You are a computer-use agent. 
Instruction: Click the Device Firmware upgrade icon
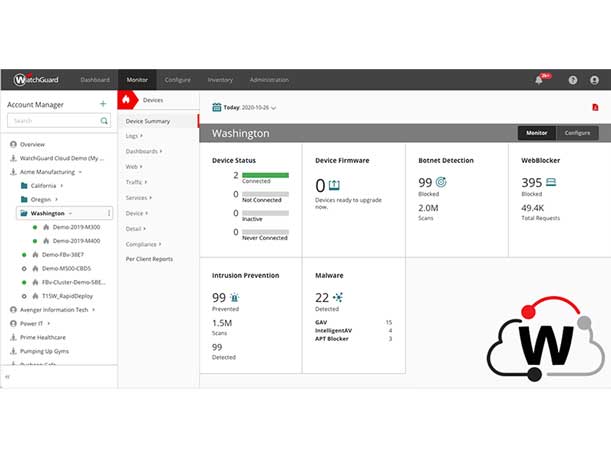(x=334, y=185)
